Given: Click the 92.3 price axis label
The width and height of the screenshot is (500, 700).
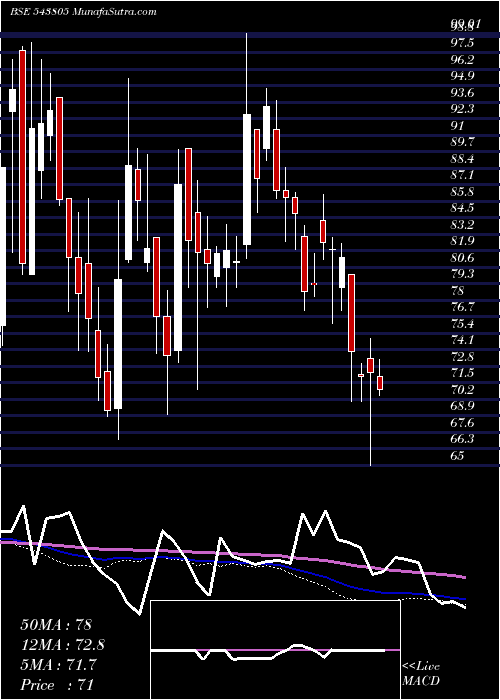Looking at the screenshot, I should click(462, 109).
